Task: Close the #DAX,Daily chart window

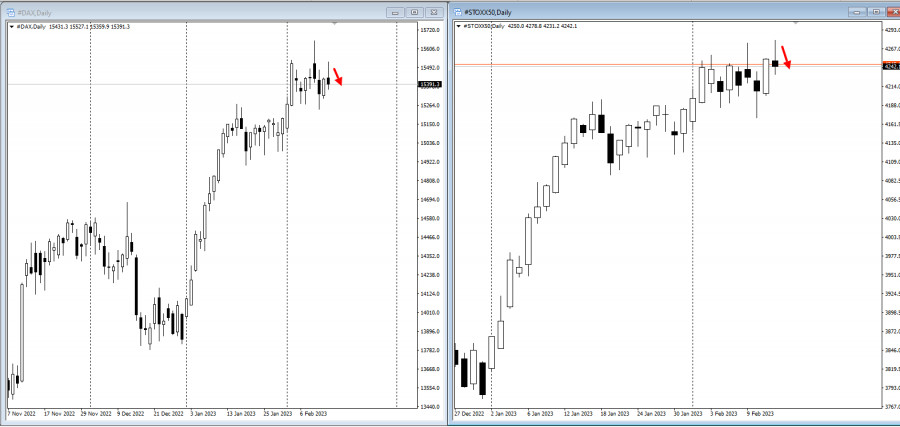Action: tap(435, 12)
